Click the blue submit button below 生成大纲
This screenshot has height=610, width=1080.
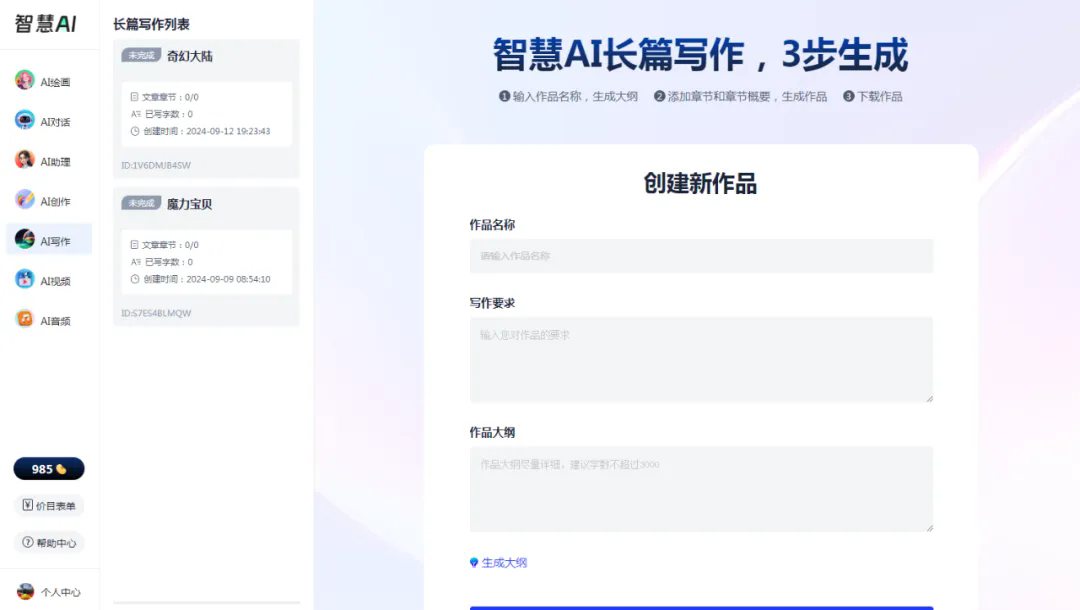coord(701,607)
